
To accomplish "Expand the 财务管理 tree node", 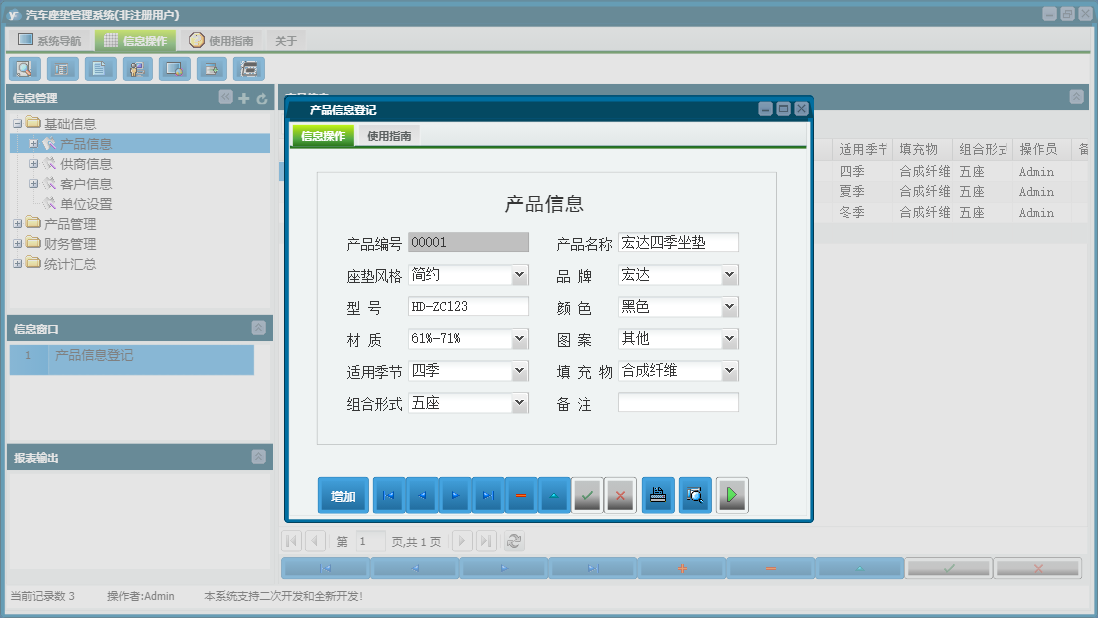I will click(x=18, y=244).
